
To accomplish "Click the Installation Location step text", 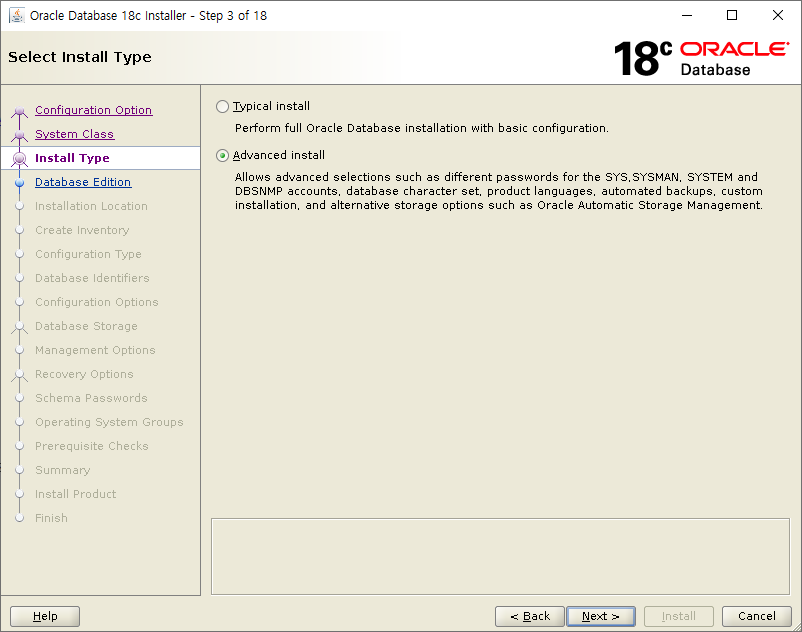I will (91, 206).
